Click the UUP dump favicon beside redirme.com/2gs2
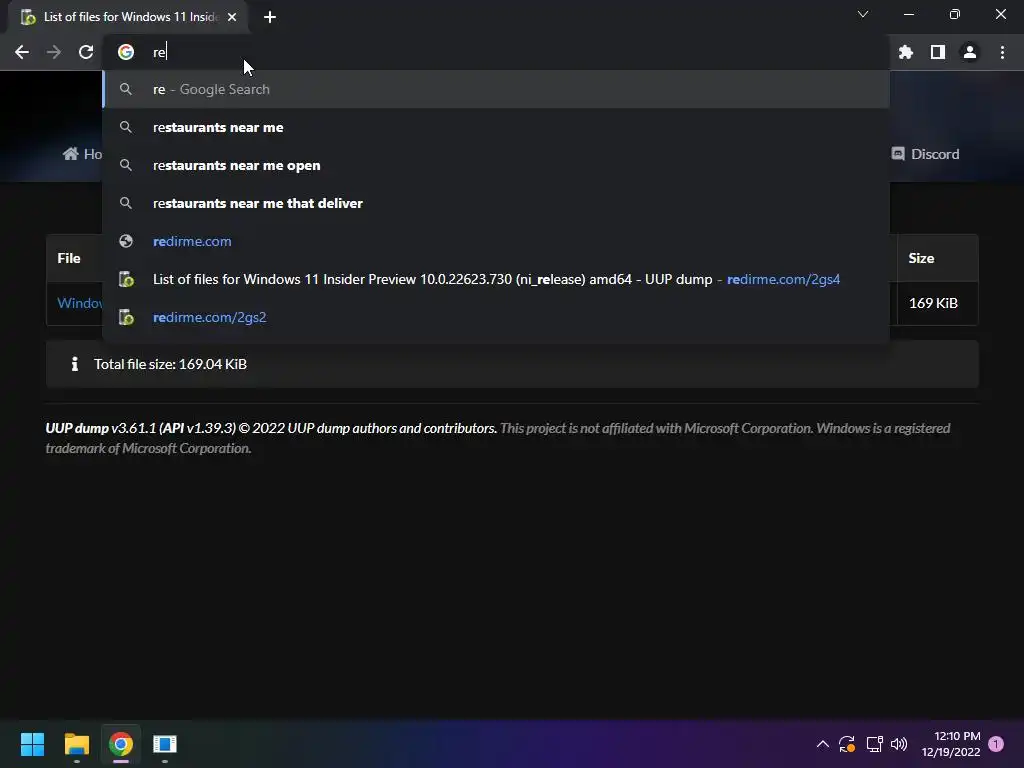1024x768 pixels. [126, 317]
